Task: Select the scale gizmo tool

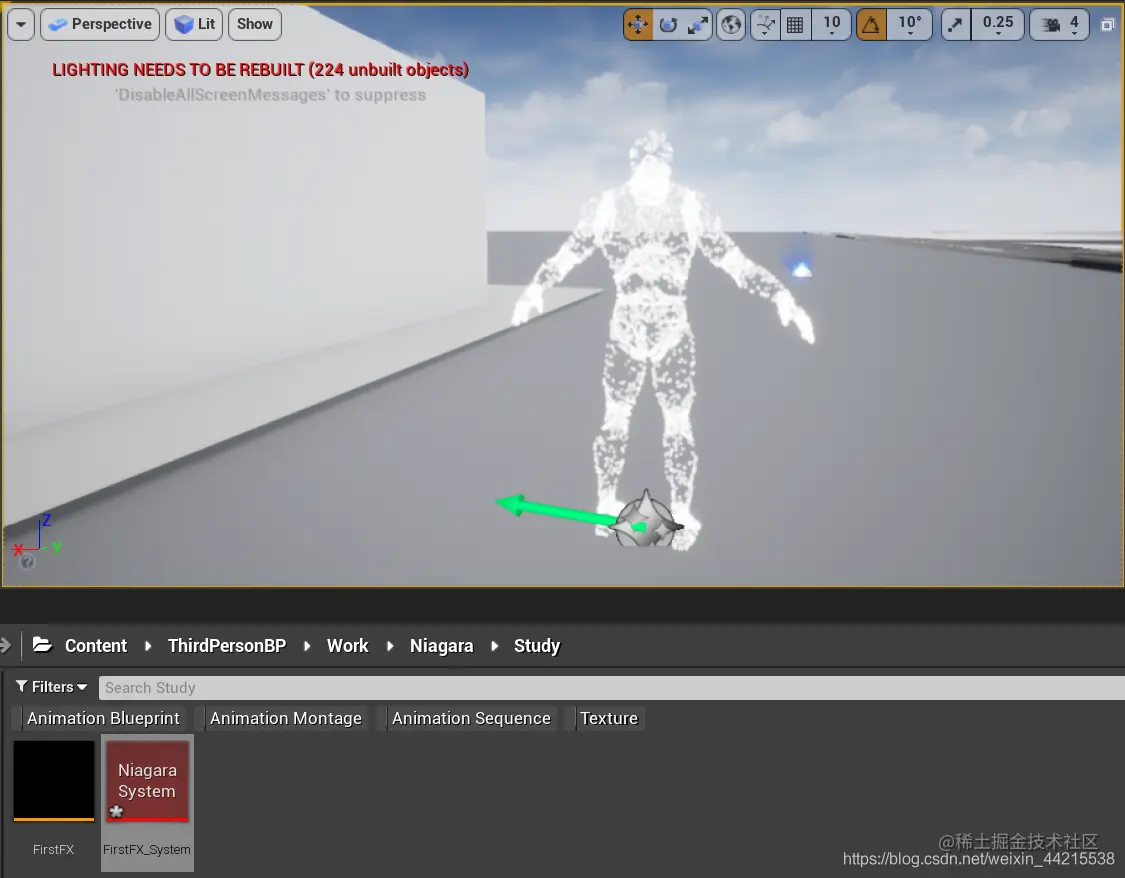Action: point(697,25)
